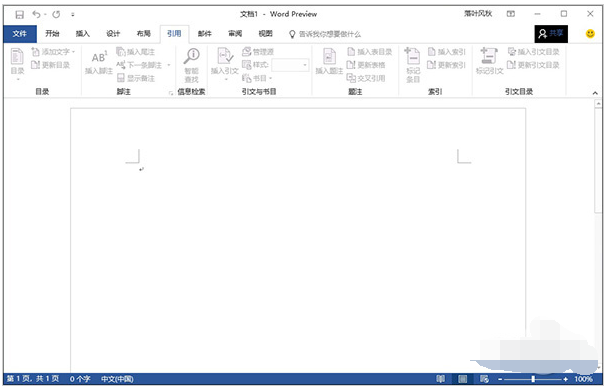This screenshot has height=386, width=610.
Task: Switch to the 审阅 (Review) tab
Action: point(235,34)
